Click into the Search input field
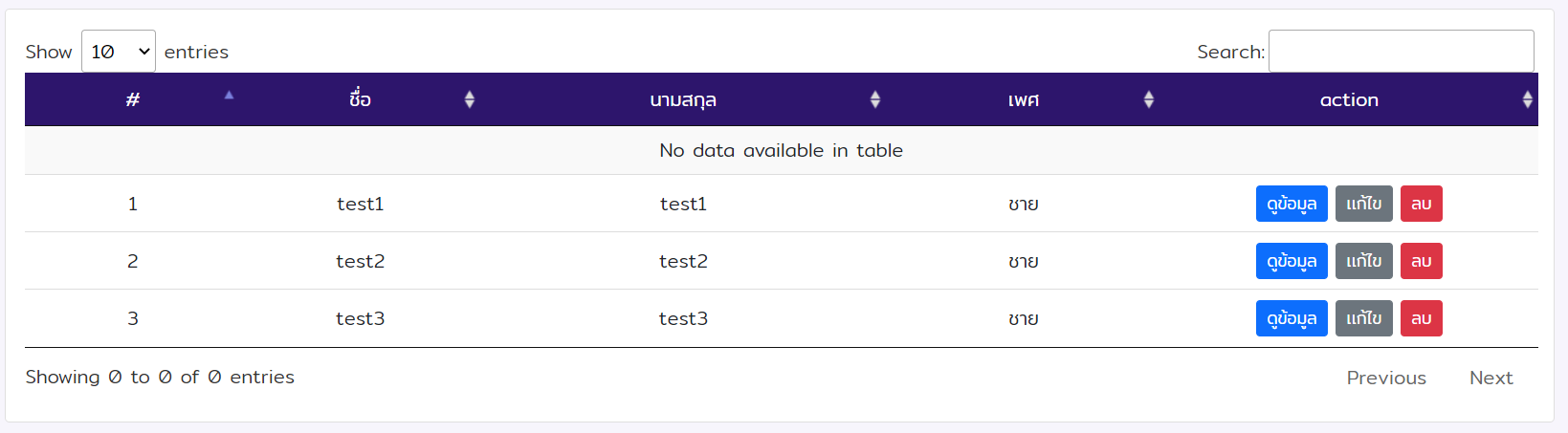Screen dimensions: 1568x433 (x=1401, y=52)
